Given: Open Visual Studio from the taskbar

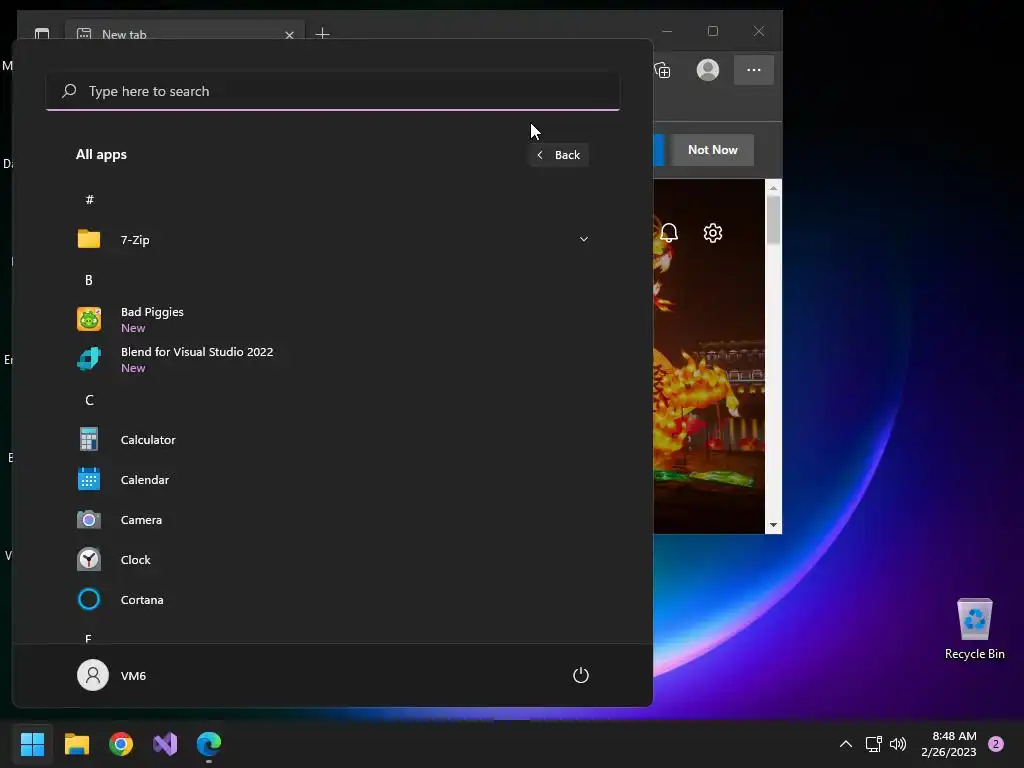Looking at the screenshot, I should pyautogui.click(x=165, y=743).
